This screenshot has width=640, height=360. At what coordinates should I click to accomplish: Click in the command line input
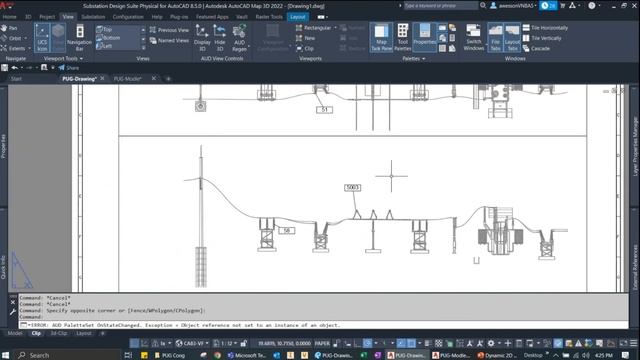pyautogui.click(x=323, y=325)
